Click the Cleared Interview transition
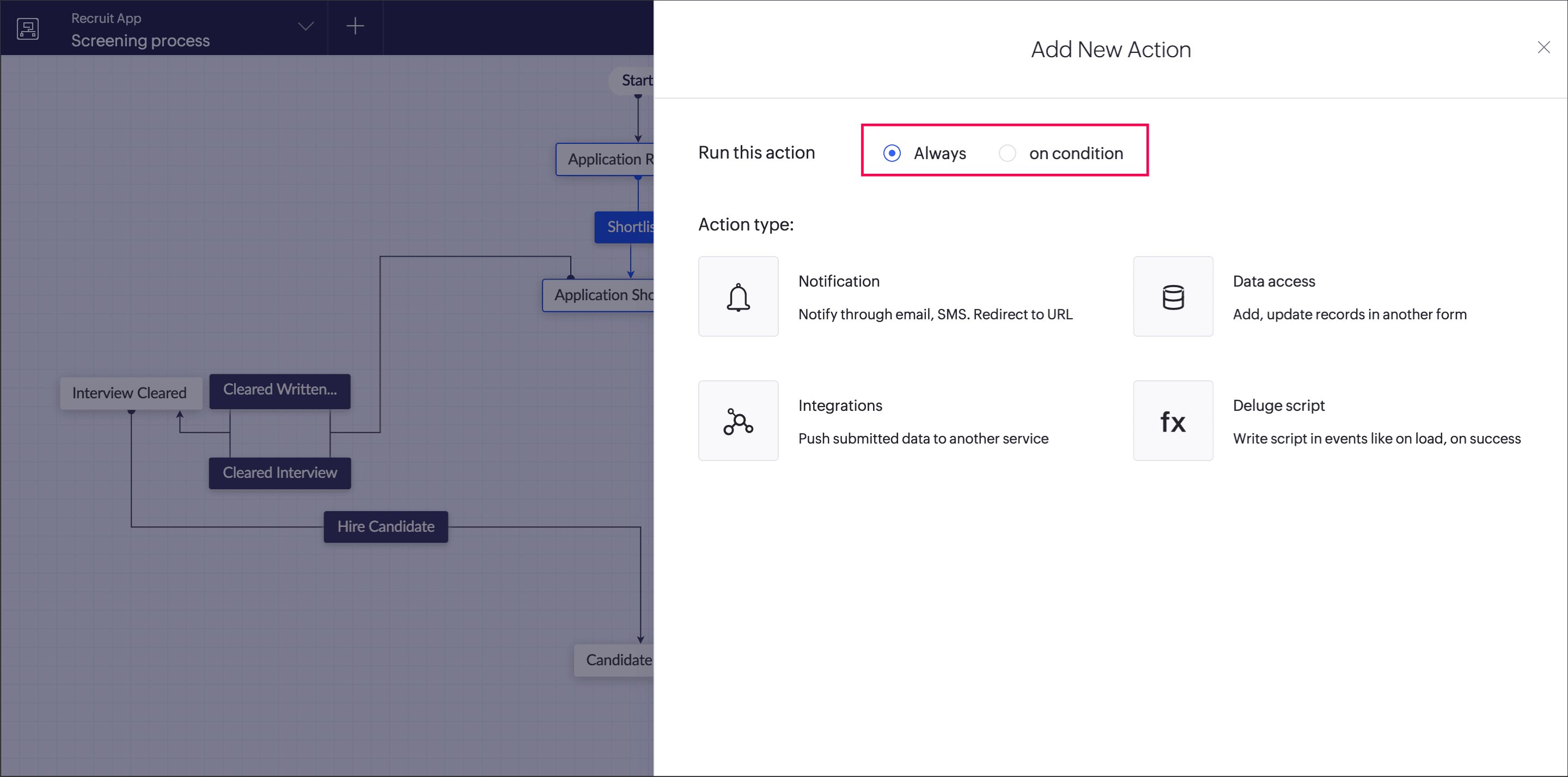The height and width of the screenshot is (777, 1568). pos(279,472)
